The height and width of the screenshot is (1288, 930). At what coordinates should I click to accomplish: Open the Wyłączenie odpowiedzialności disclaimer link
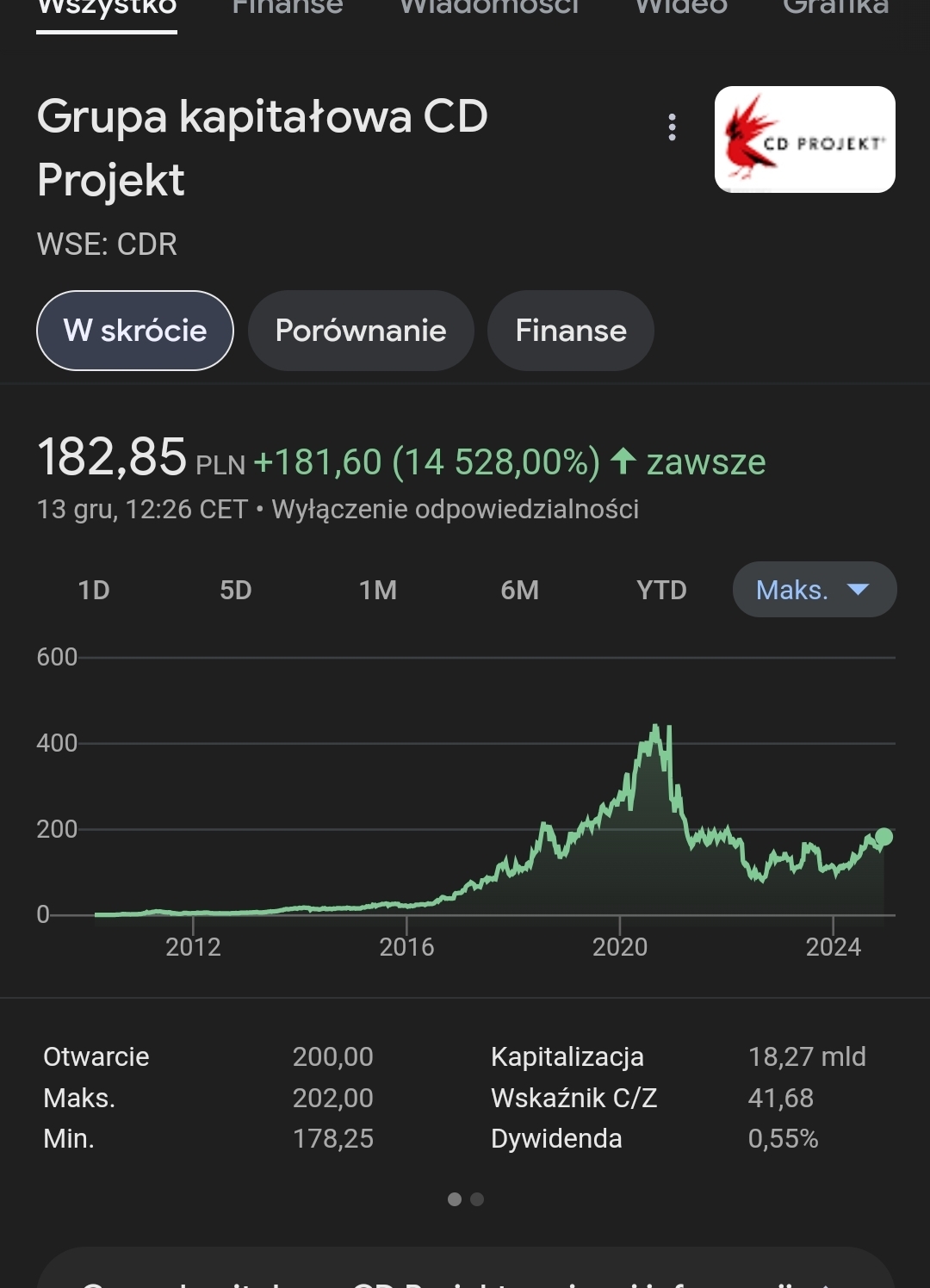pyautogui.click(x=455, y=509)
